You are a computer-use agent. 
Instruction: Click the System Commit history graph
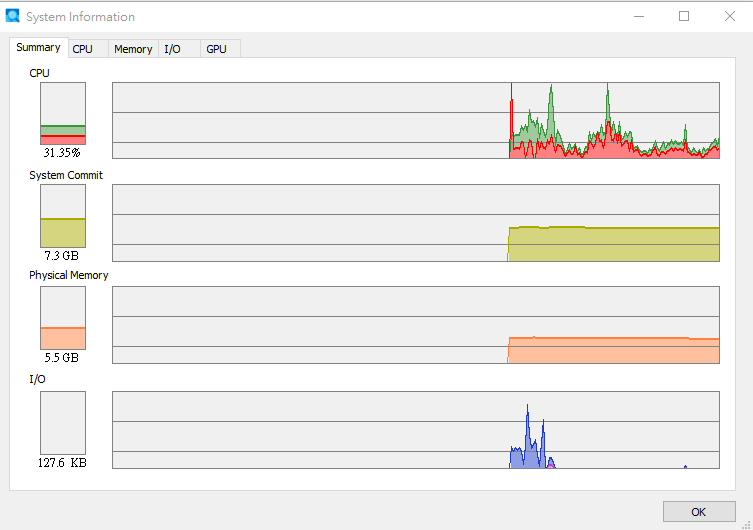click(x=416, y=223)
